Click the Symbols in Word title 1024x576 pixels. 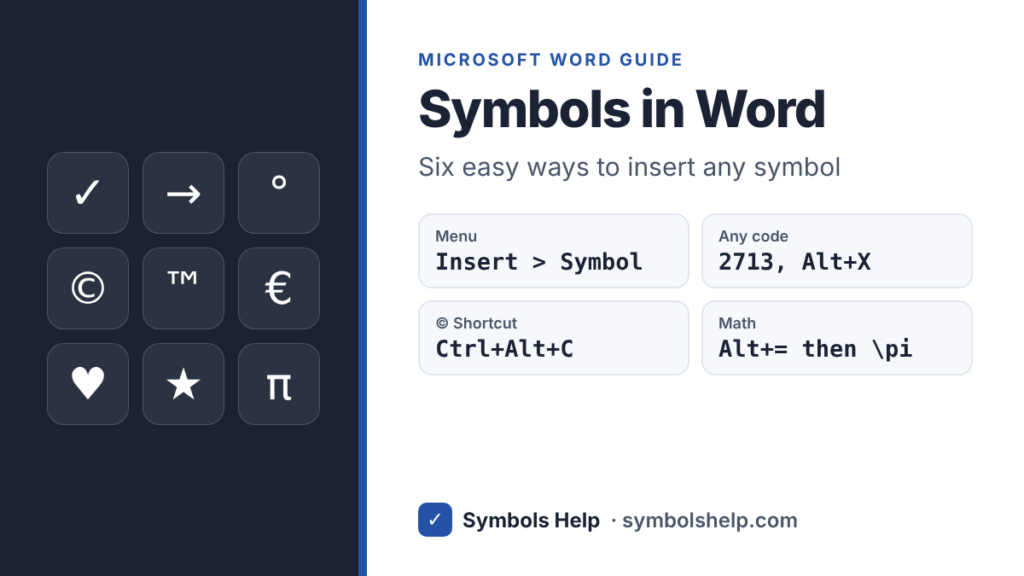tap(622, 109)
